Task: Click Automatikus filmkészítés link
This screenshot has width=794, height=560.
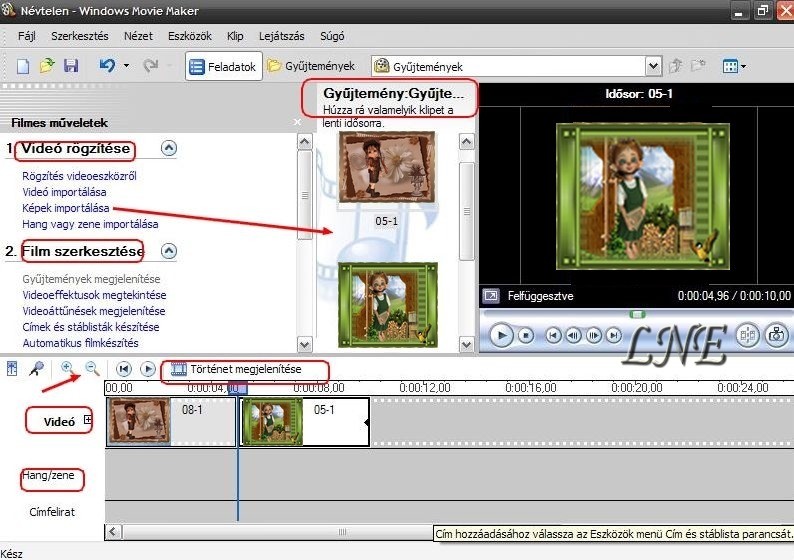Action: coord(81,343)
